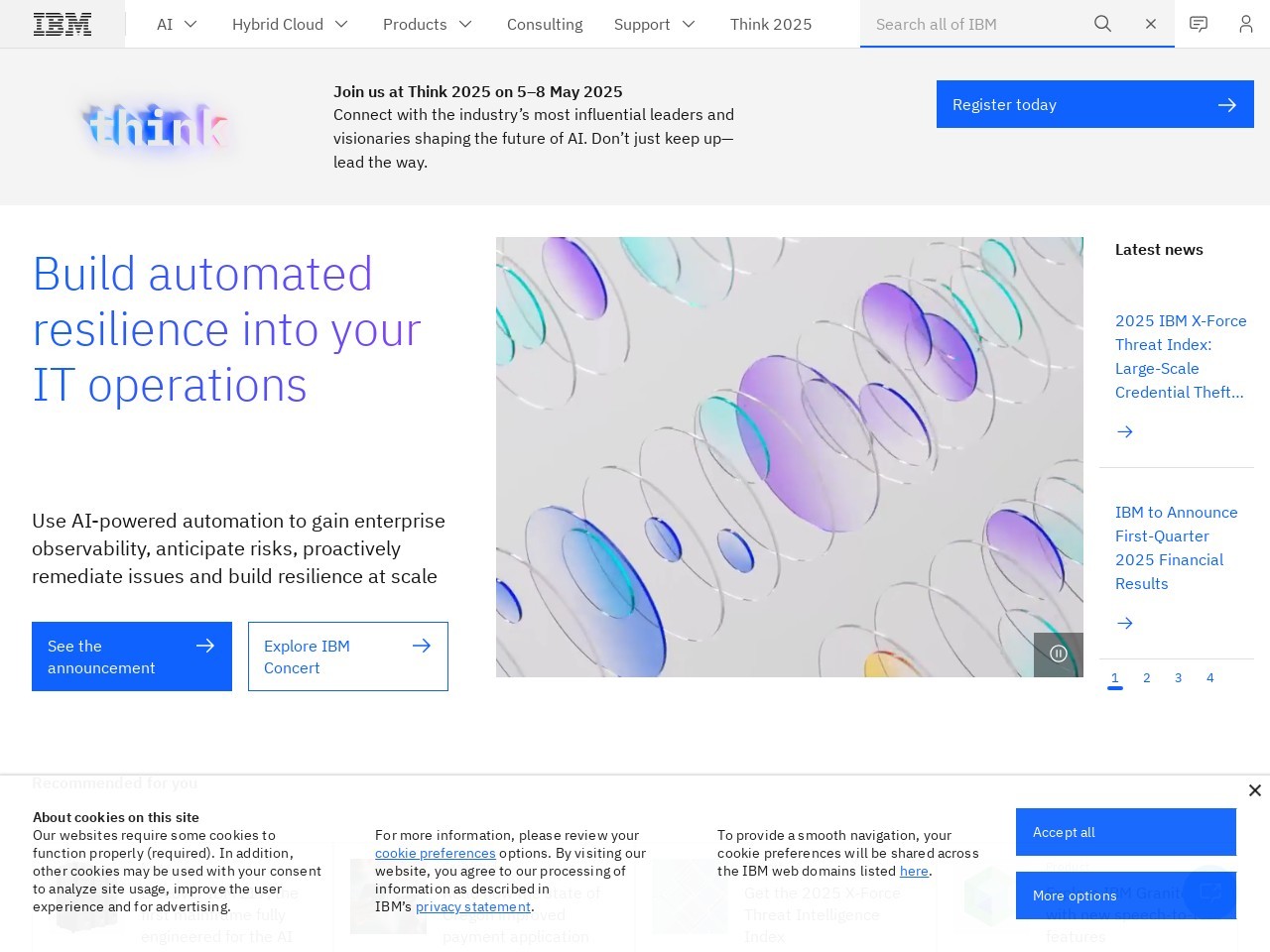Pause the hero carousel animation
Viewport: 1270px width, 952px height.
point(1059,654)
